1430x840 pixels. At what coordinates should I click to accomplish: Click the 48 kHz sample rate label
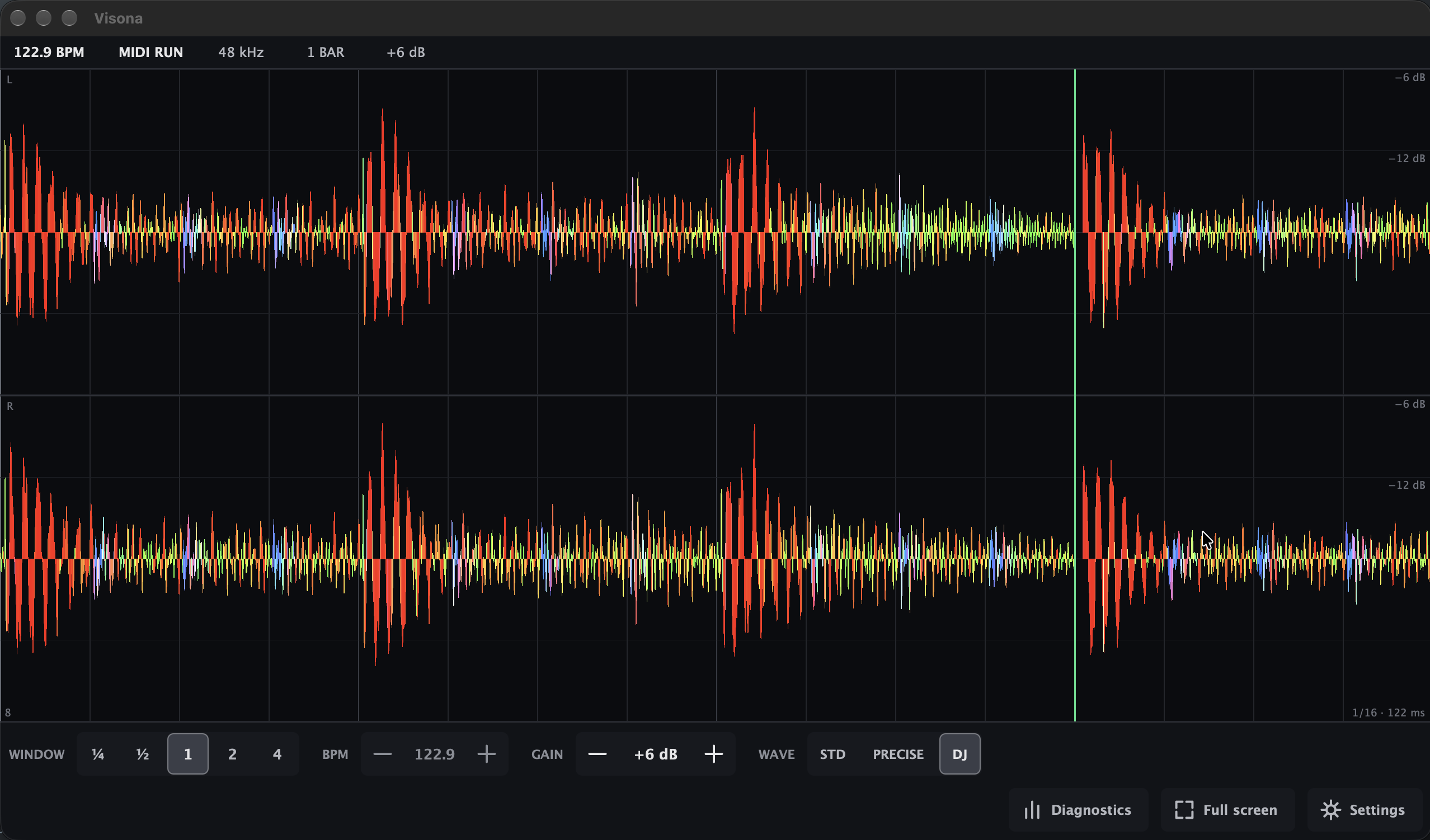tap(241, 52)
